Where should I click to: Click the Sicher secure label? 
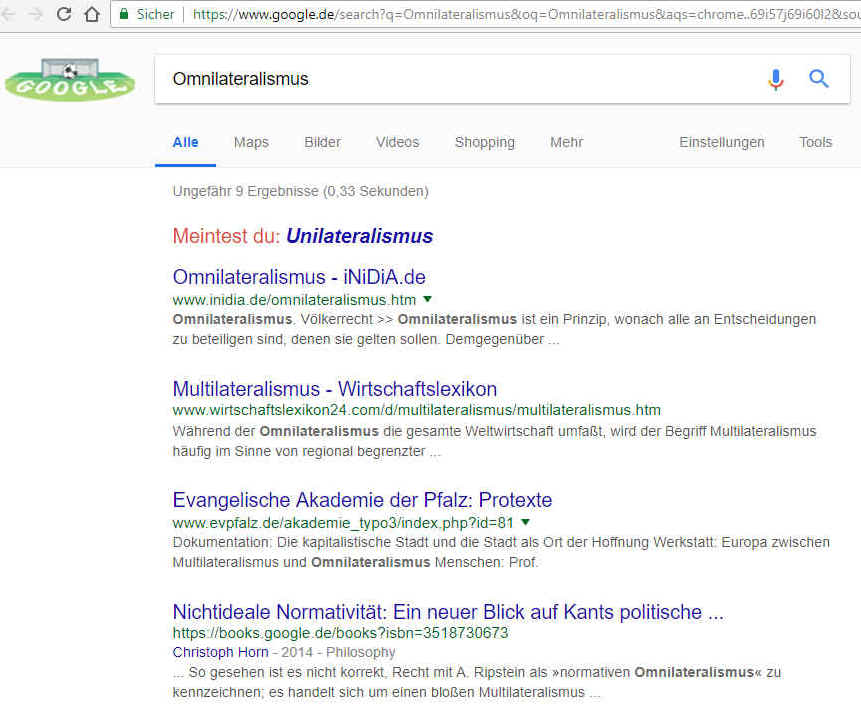click(155, 14)
